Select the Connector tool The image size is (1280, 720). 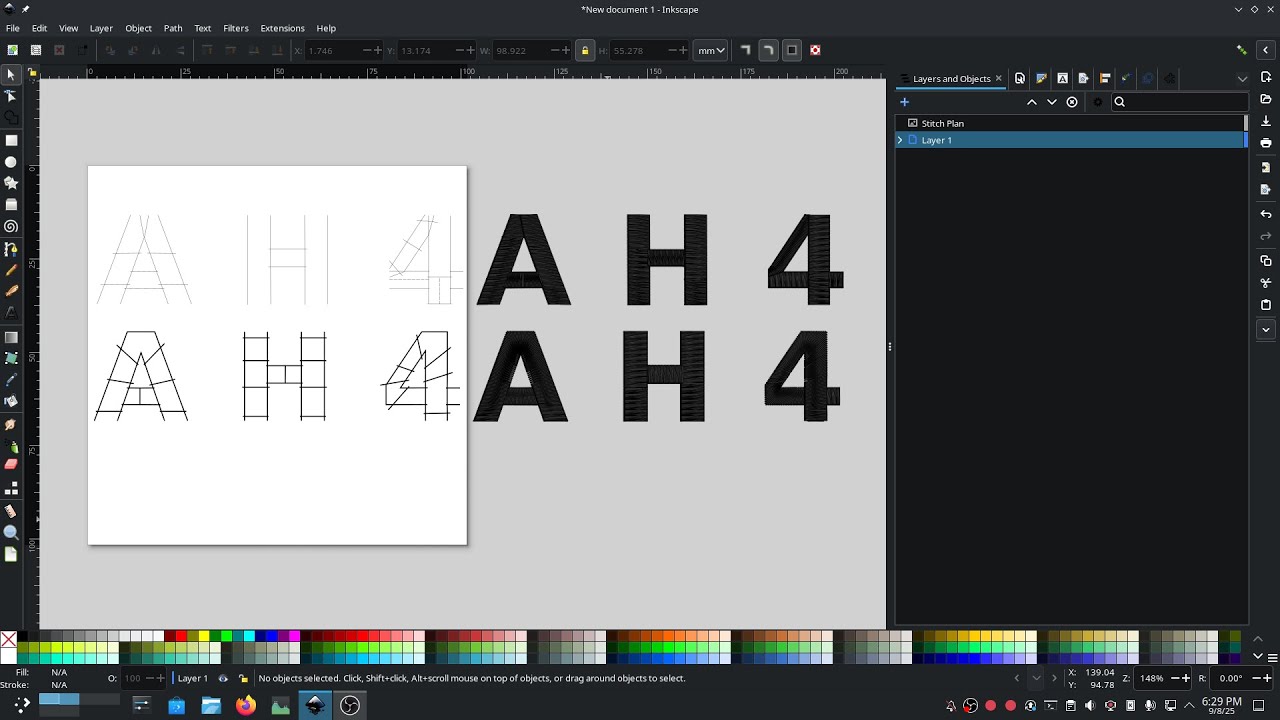click(11, 489)
